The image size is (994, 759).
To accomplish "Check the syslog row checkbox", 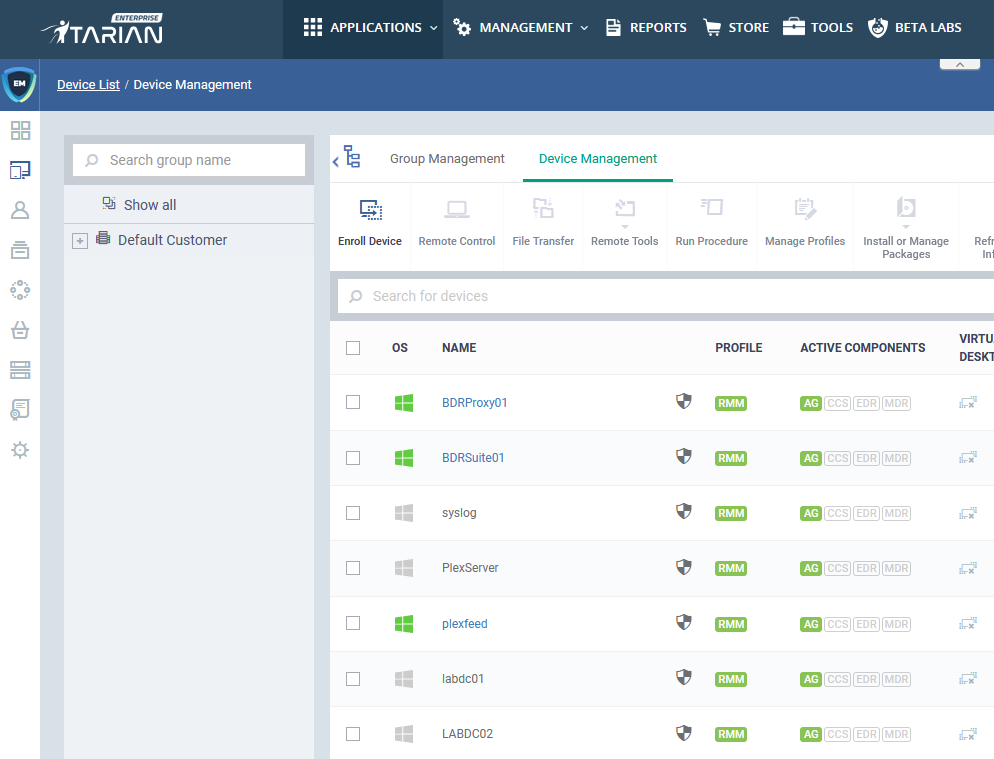I will click(x=353, y=513).
